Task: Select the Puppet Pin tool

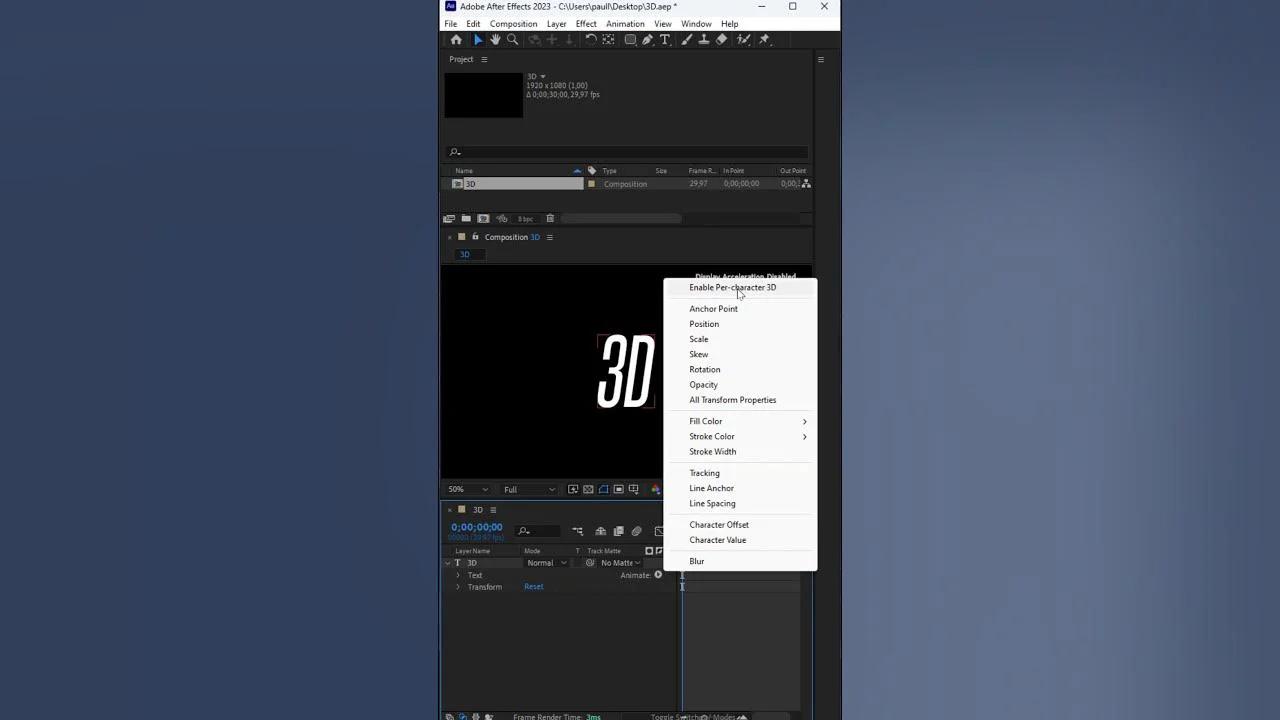Action: click(x=764, y=40)
